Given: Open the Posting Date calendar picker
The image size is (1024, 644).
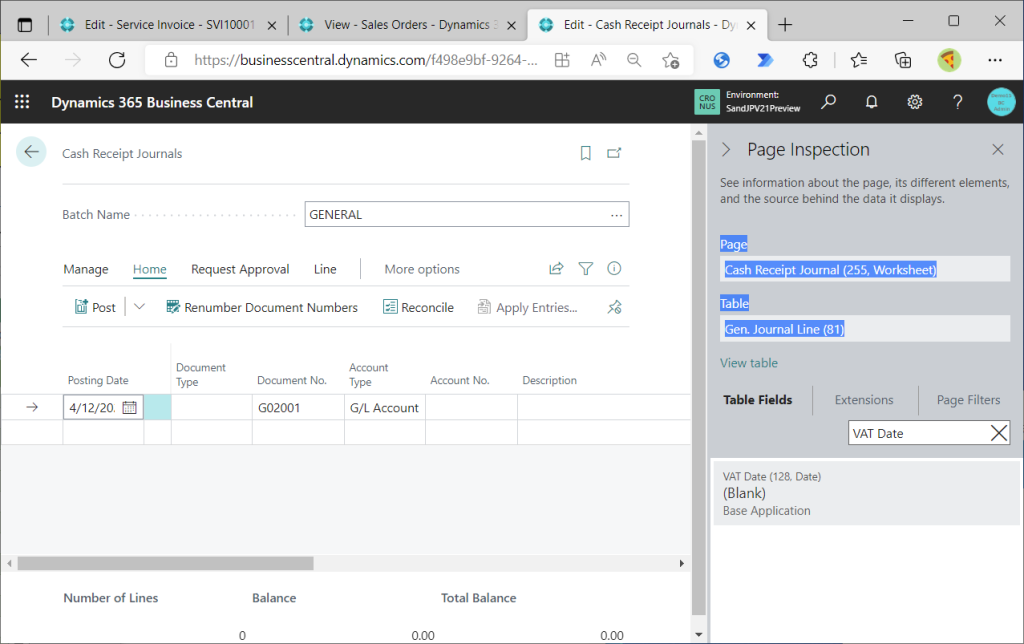Looking at the screenshot, I should point(129,408).
